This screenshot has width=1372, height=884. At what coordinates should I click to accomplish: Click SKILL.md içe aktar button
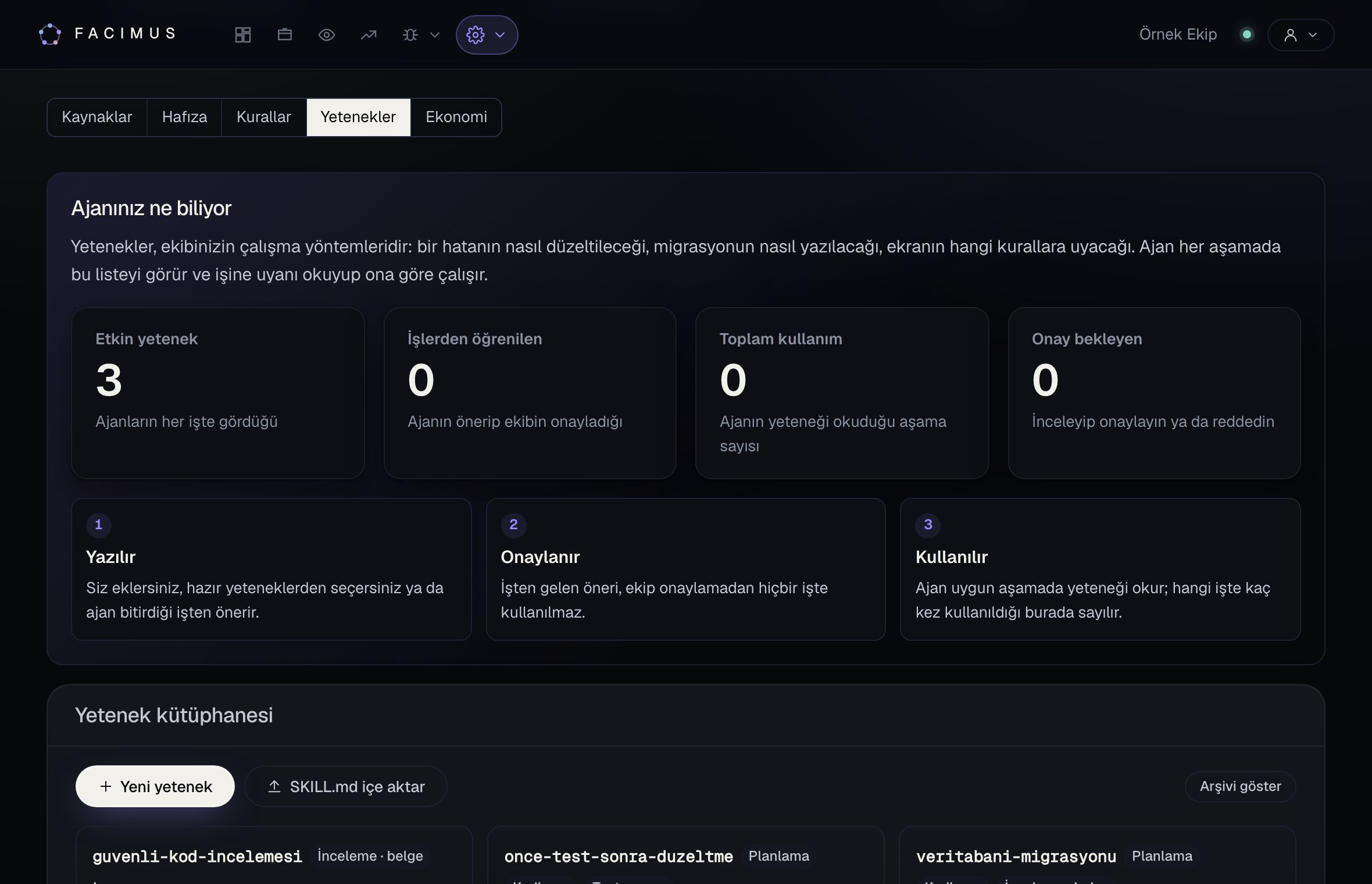point(346,786)
